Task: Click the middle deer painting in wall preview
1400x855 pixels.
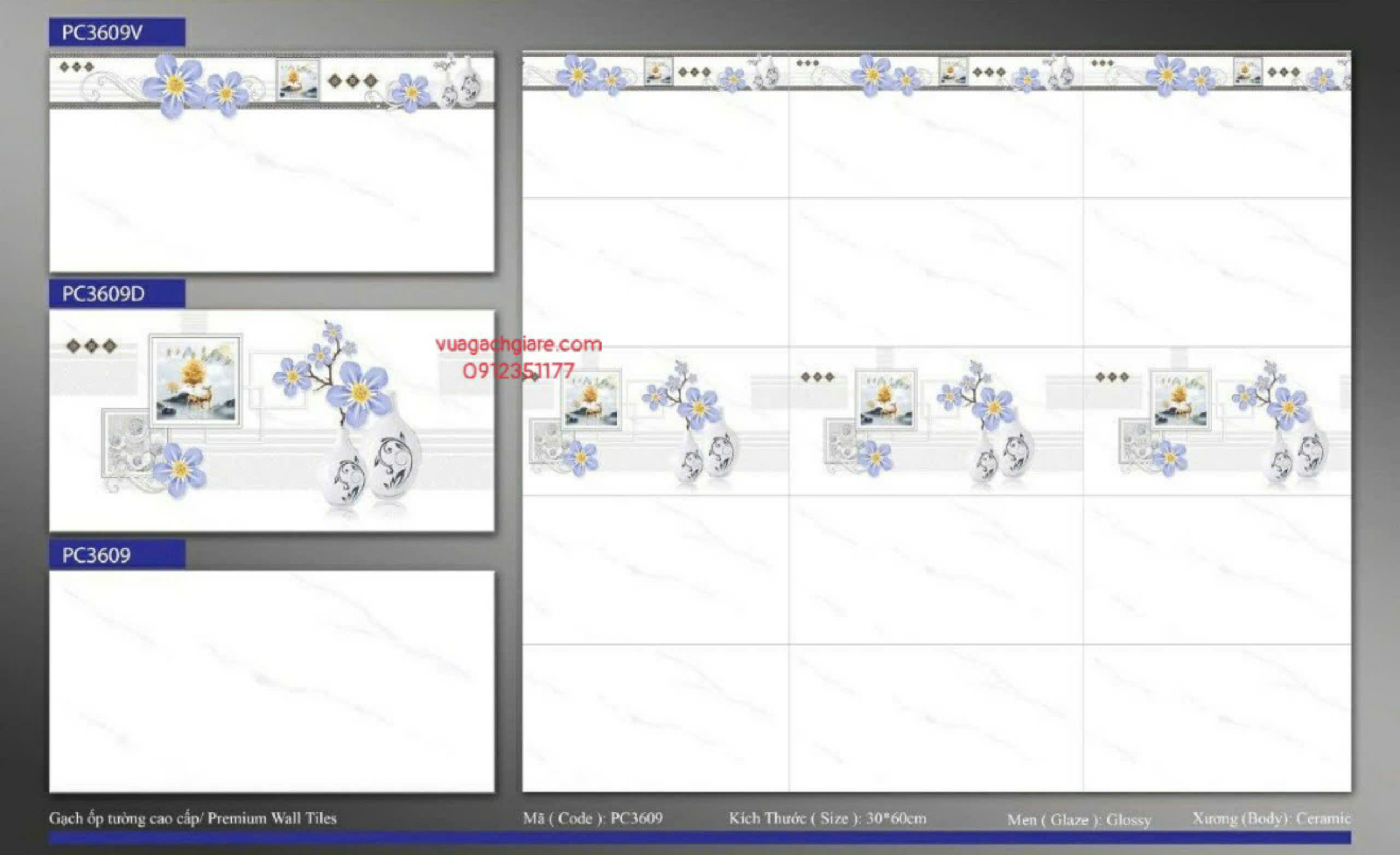Action: tap(885, 399)
